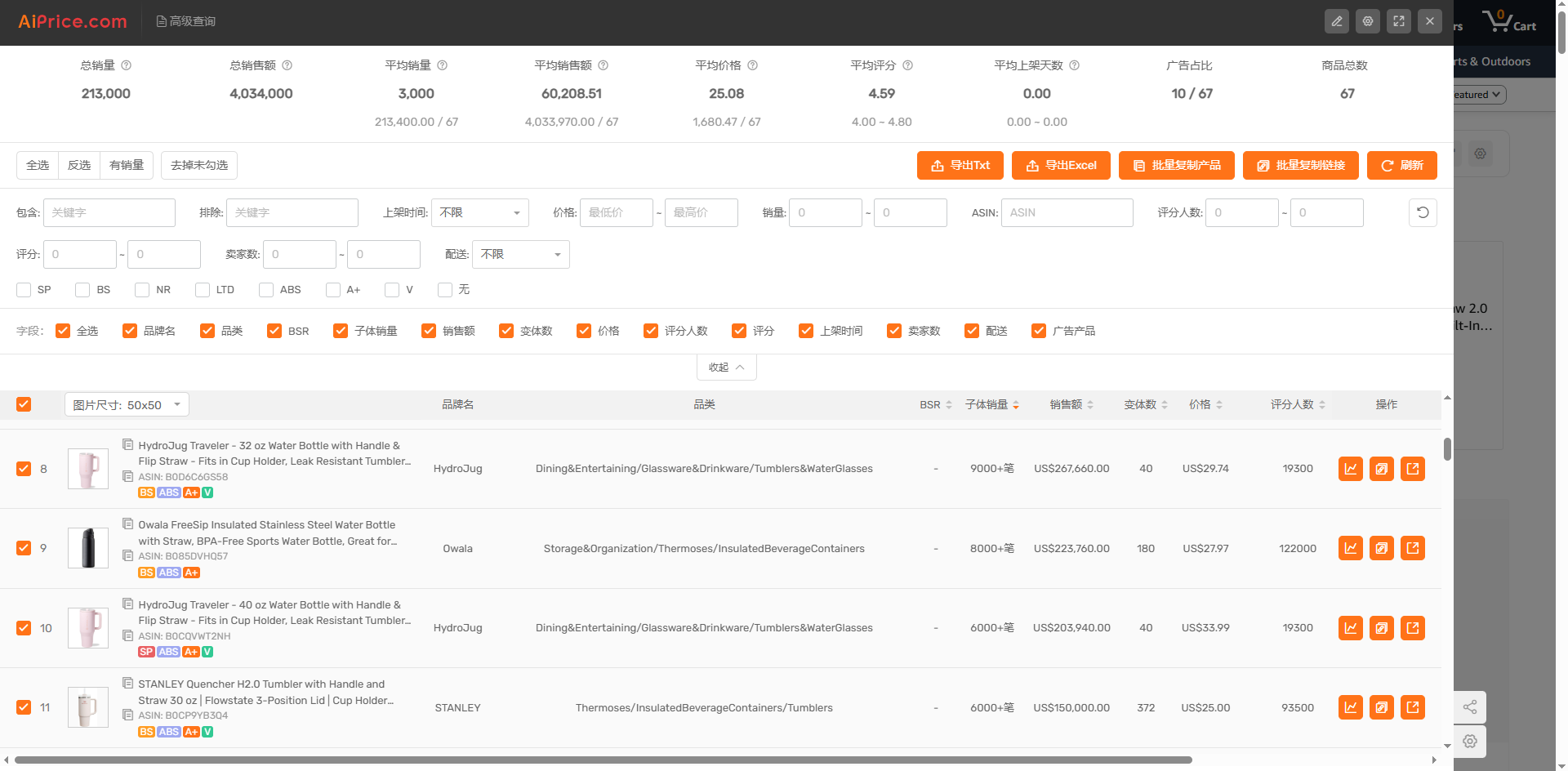Click AiPrice.com logo

coord(73,21)
